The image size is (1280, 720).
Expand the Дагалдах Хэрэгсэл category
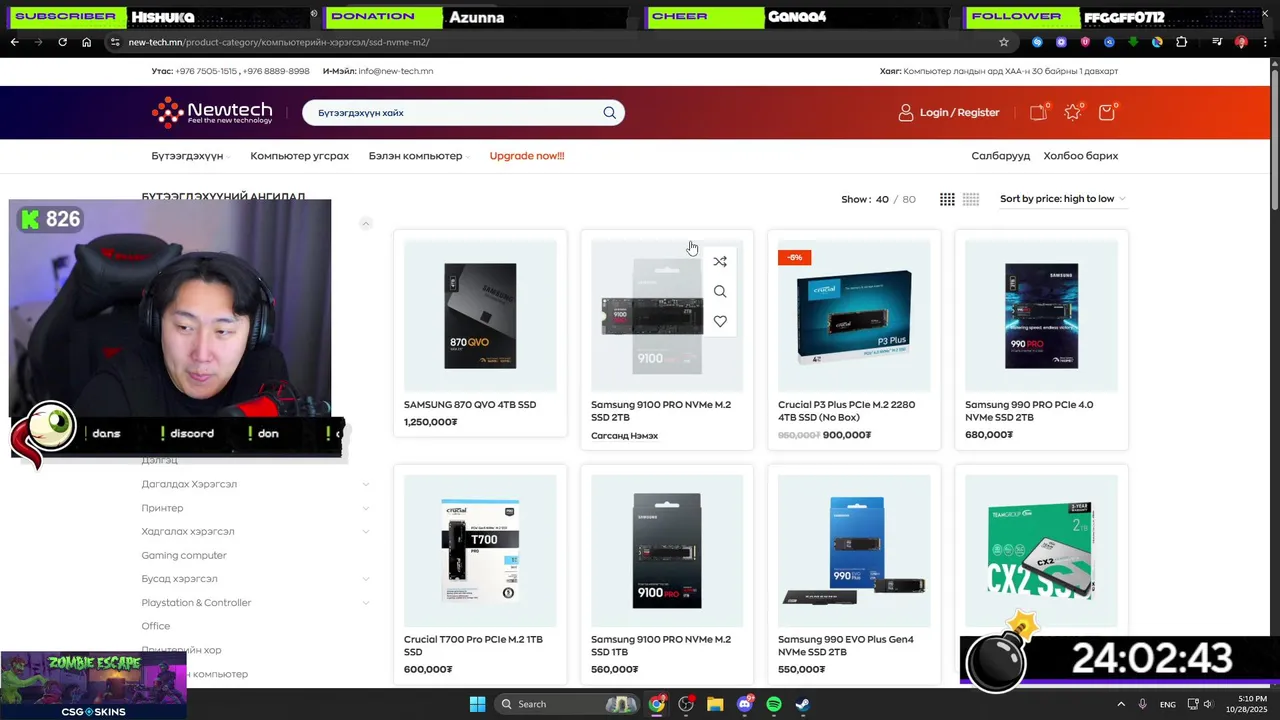(365, 484)
